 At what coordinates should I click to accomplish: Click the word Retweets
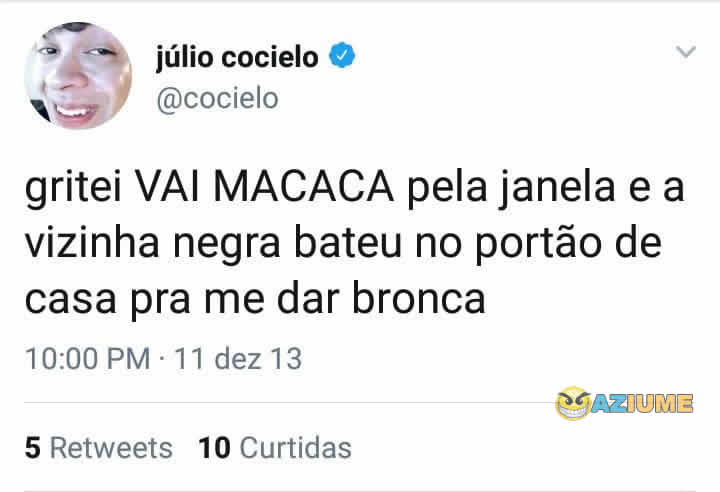coord(111,447)
